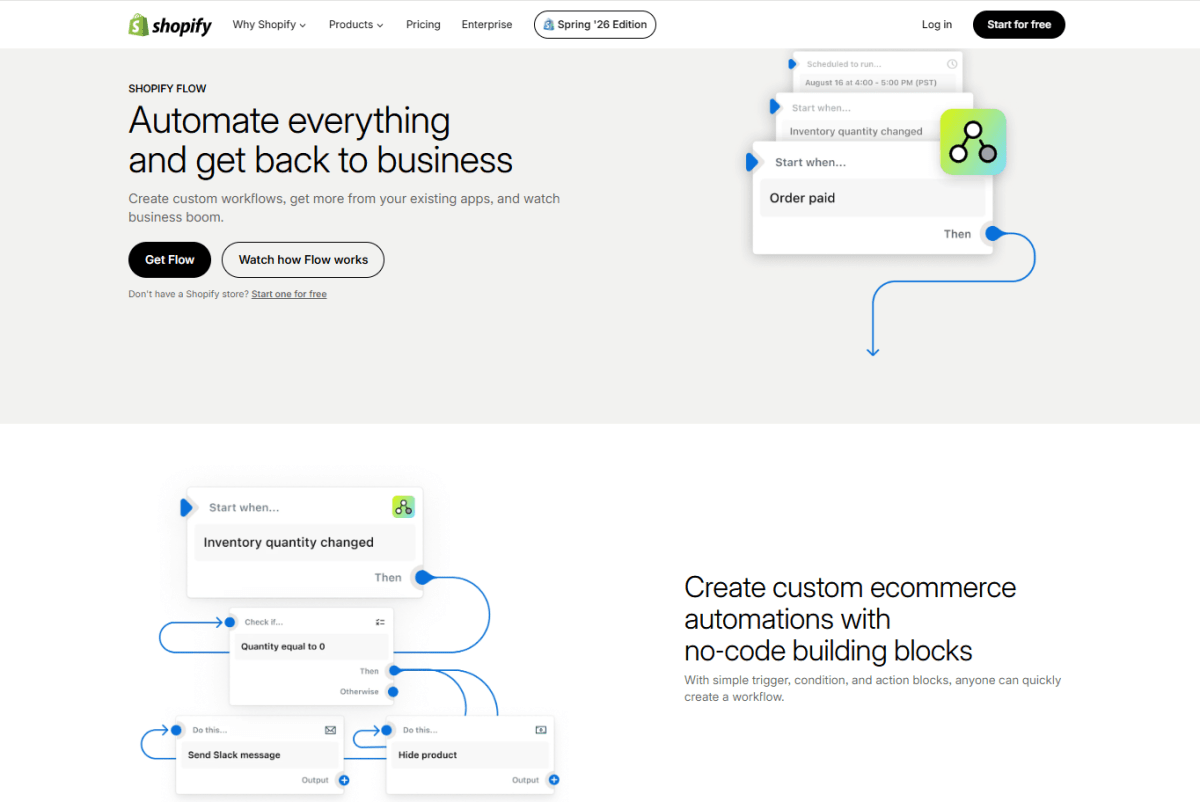Click the Otherwise connector dot
The height and width of the screenshot is (802, 1200).
393,691
